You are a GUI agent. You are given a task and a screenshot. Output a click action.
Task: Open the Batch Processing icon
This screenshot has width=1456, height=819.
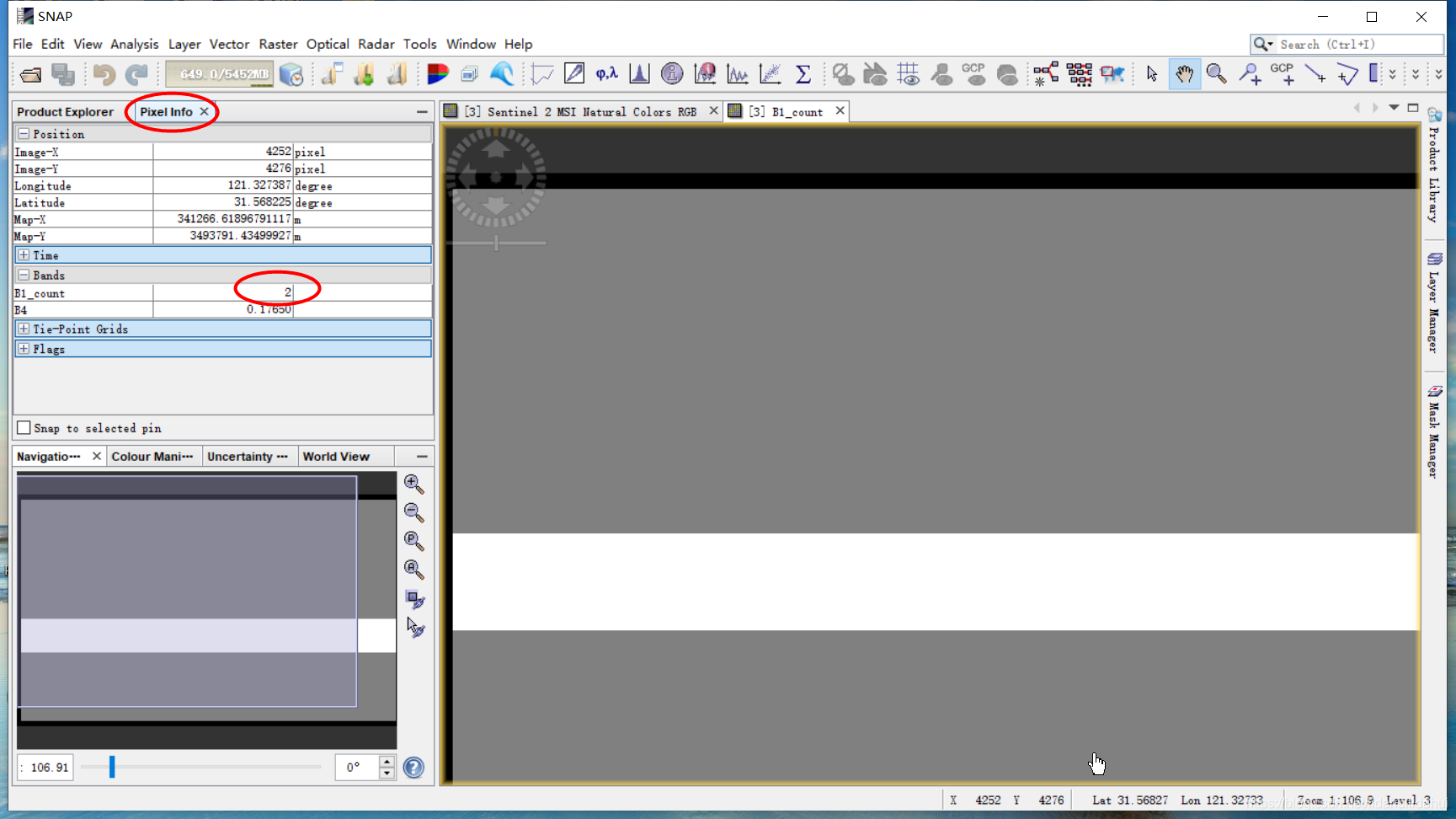1079,74
